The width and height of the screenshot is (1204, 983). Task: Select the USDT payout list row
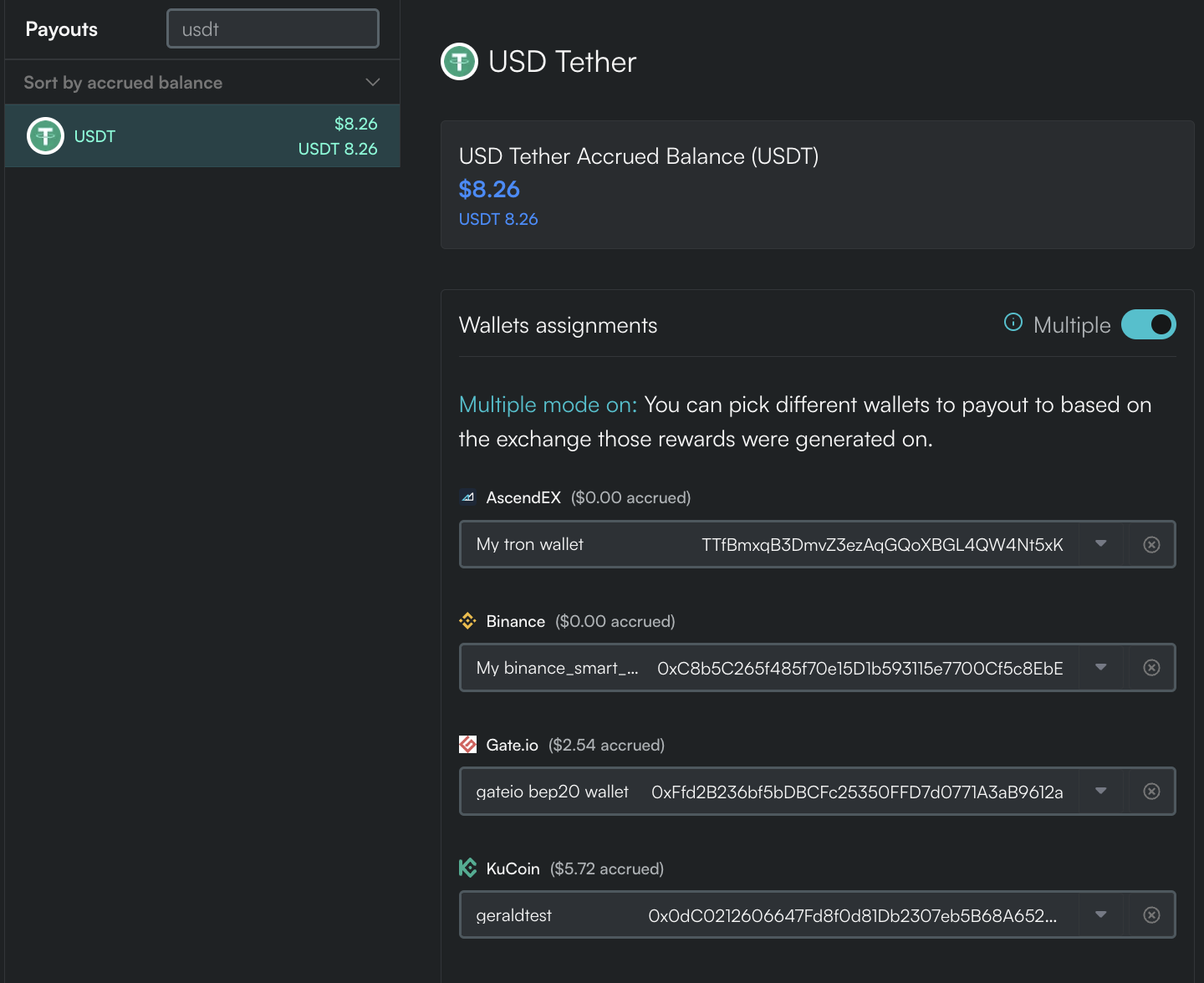202,136
